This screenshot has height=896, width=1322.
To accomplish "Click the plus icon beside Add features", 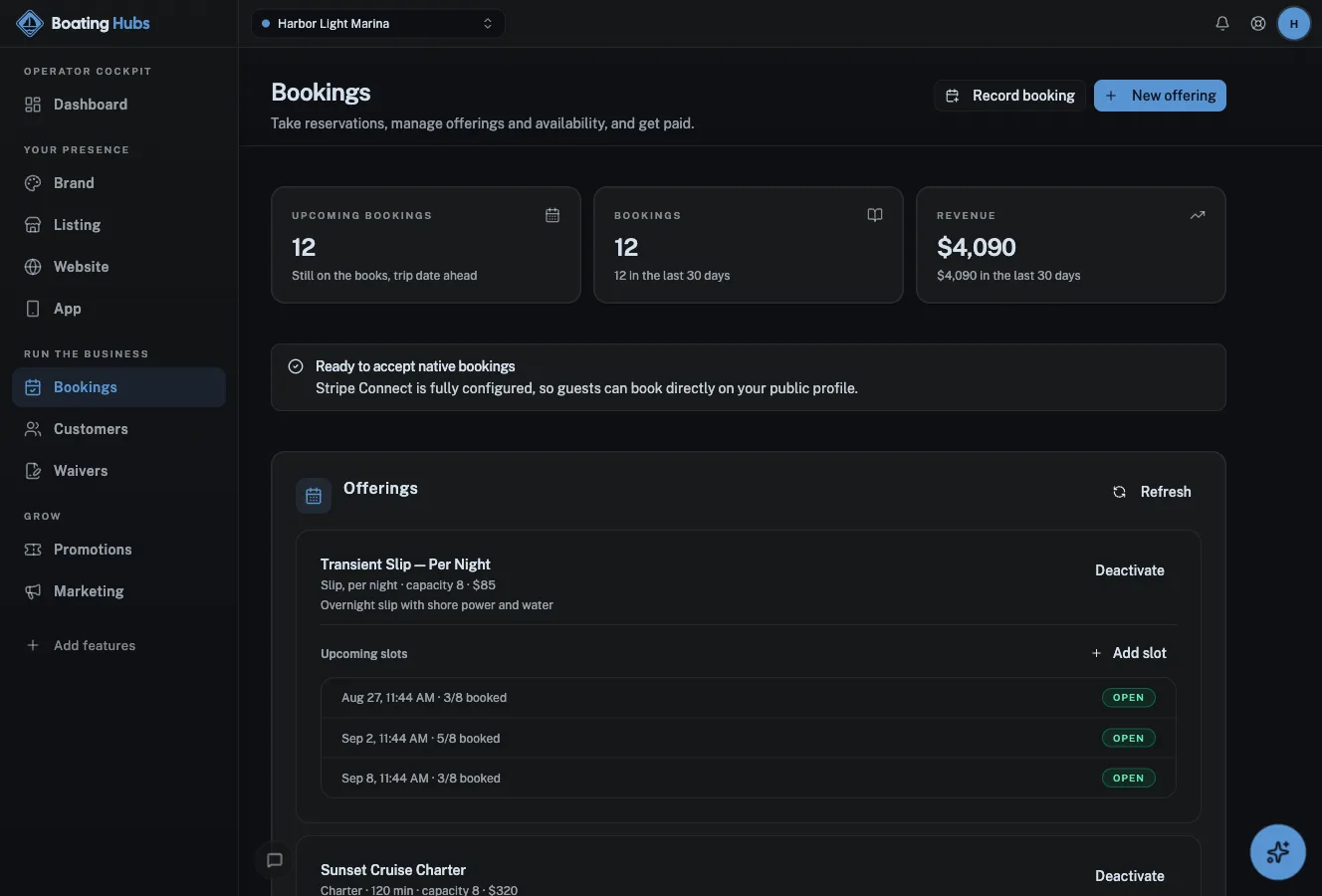I will 33,645.
